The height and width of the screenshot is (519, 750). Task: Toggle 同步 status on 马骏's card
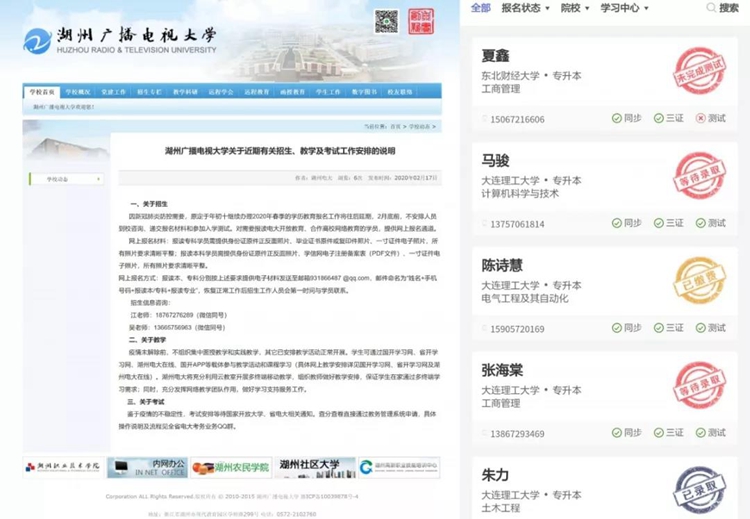[626, 224]
